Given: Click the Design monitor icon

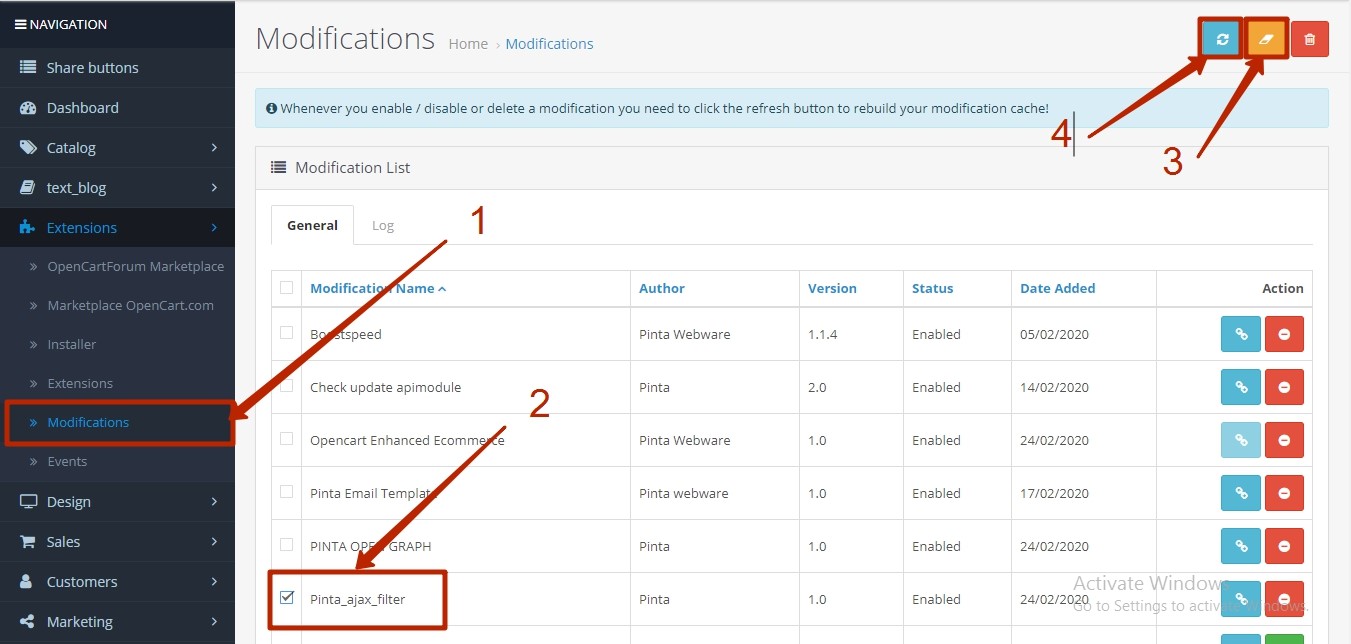Looking at the screenshot, I should 28,502.
